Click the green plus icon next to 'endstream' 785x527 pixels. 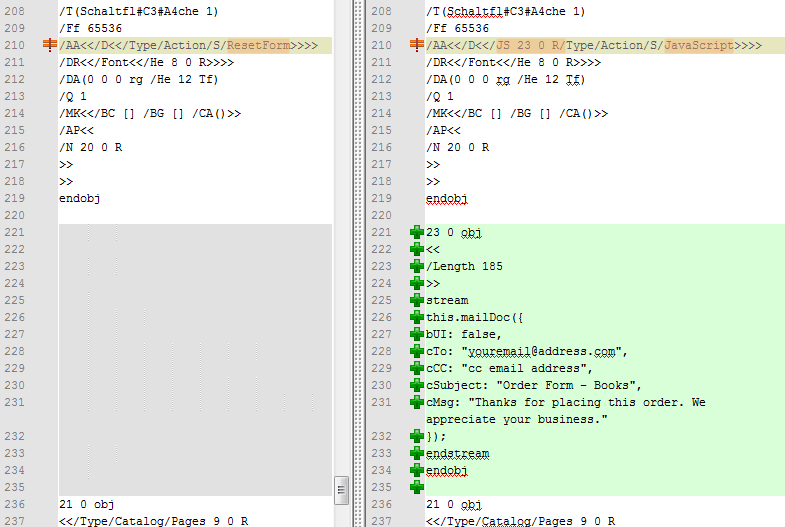[x=417, y=453]
